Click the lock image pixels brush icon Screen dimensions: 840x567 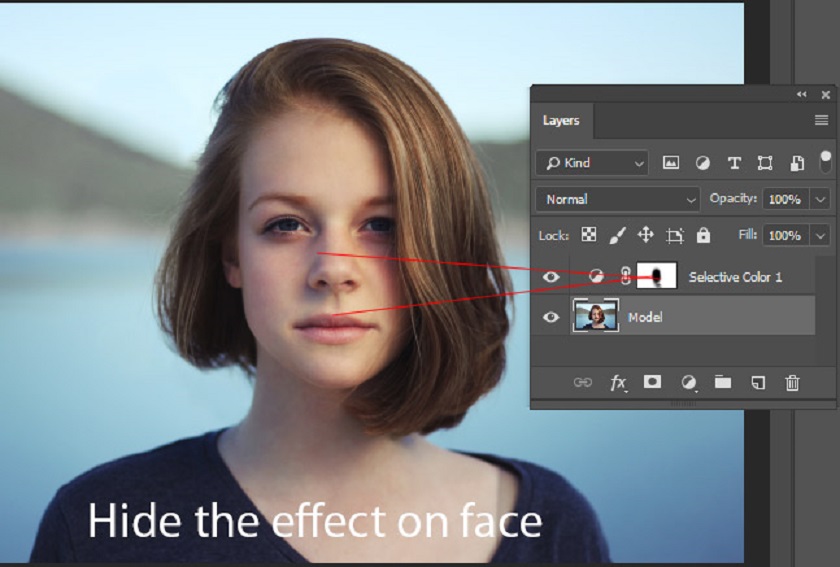tap(617, 235)
